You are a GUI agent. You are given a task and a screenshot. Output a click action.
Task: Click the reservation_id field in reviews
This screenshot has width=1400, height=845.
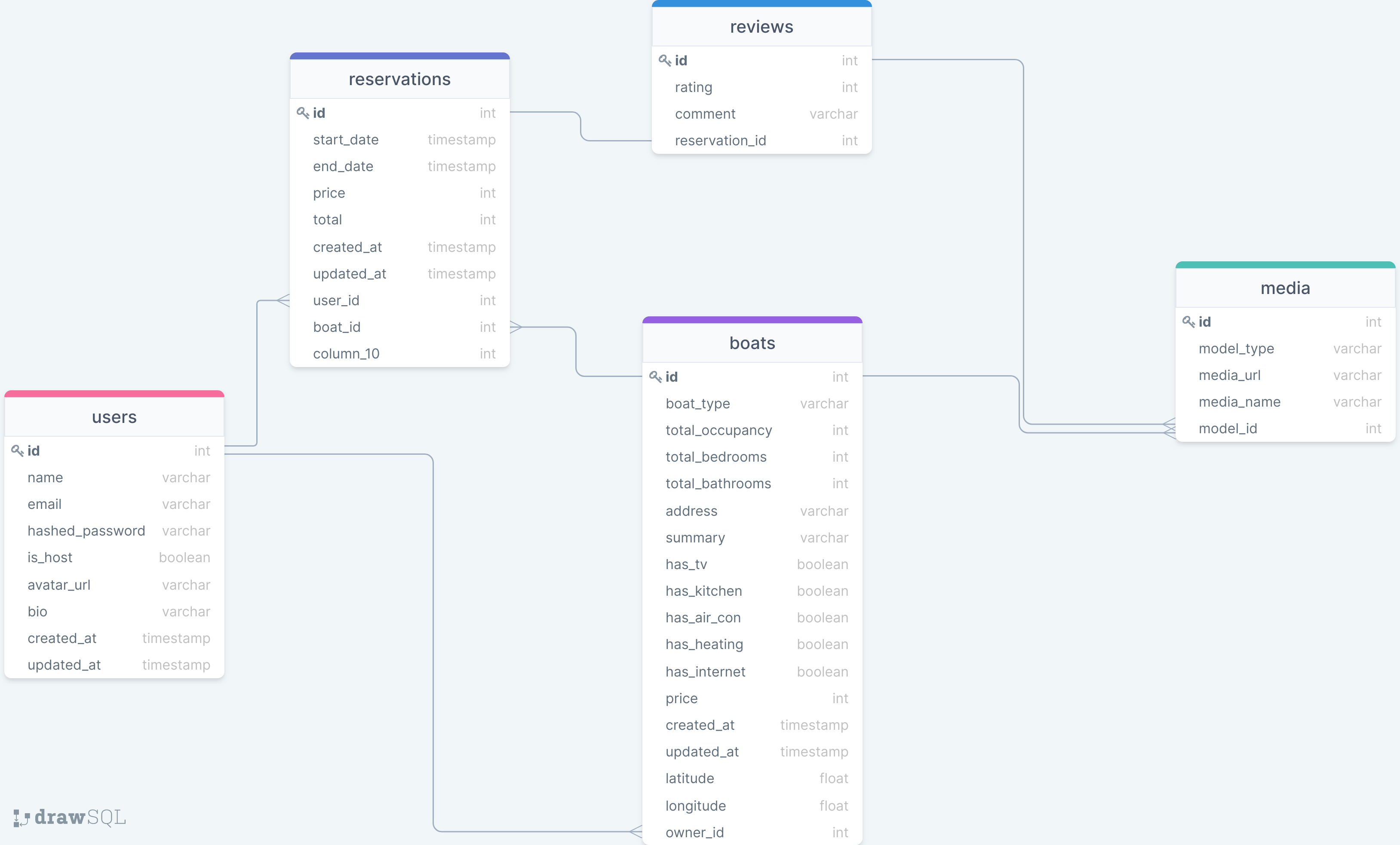pyautogui.click(x=720, y=140)
